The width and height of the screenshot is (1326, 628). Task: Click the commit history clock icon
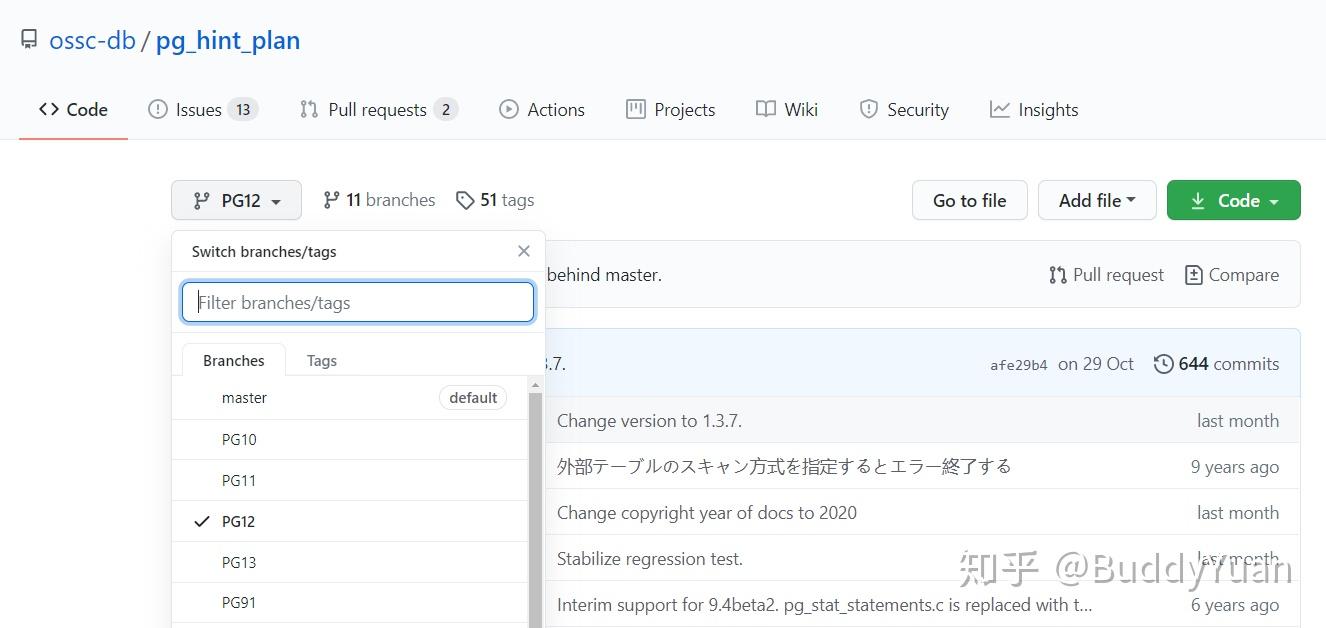(1163, 364)
